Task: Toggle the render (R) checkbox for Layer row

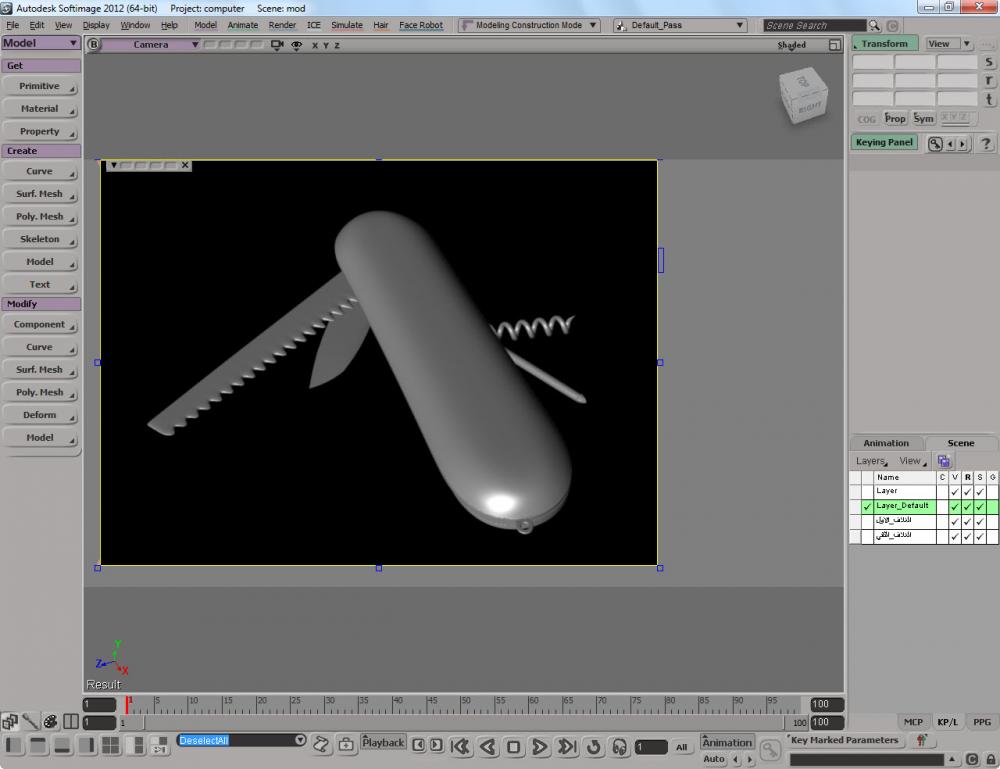Action: coord(967,492)
